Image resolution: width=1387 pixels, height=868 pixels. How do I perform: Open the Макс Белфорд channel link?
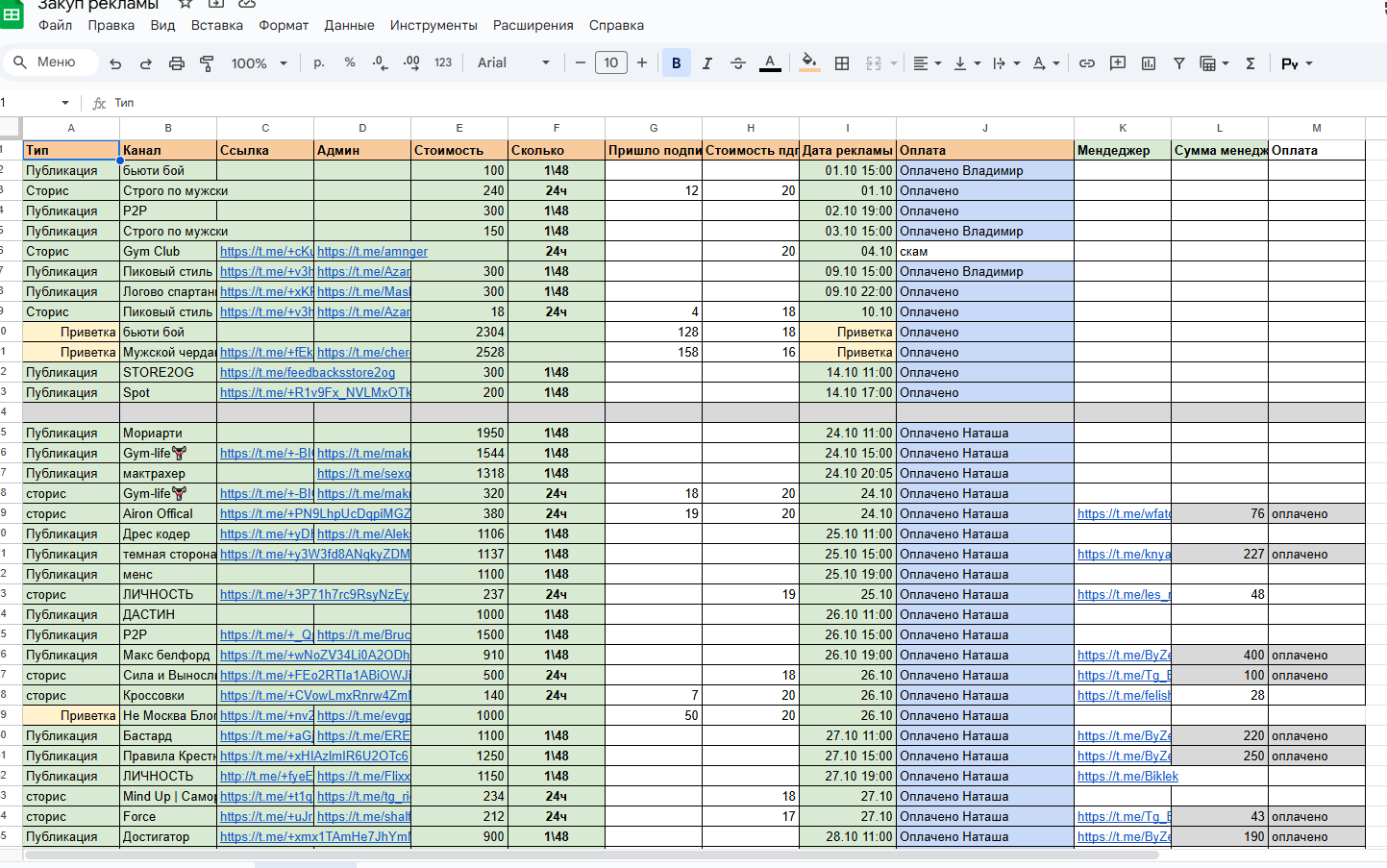tap(314, 655)
